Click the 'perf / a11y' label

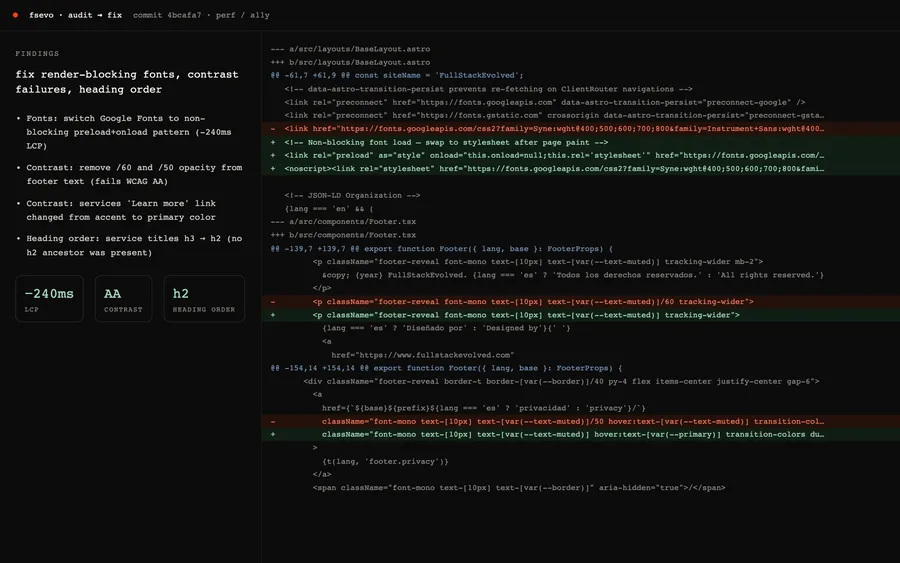click(243, 15)
